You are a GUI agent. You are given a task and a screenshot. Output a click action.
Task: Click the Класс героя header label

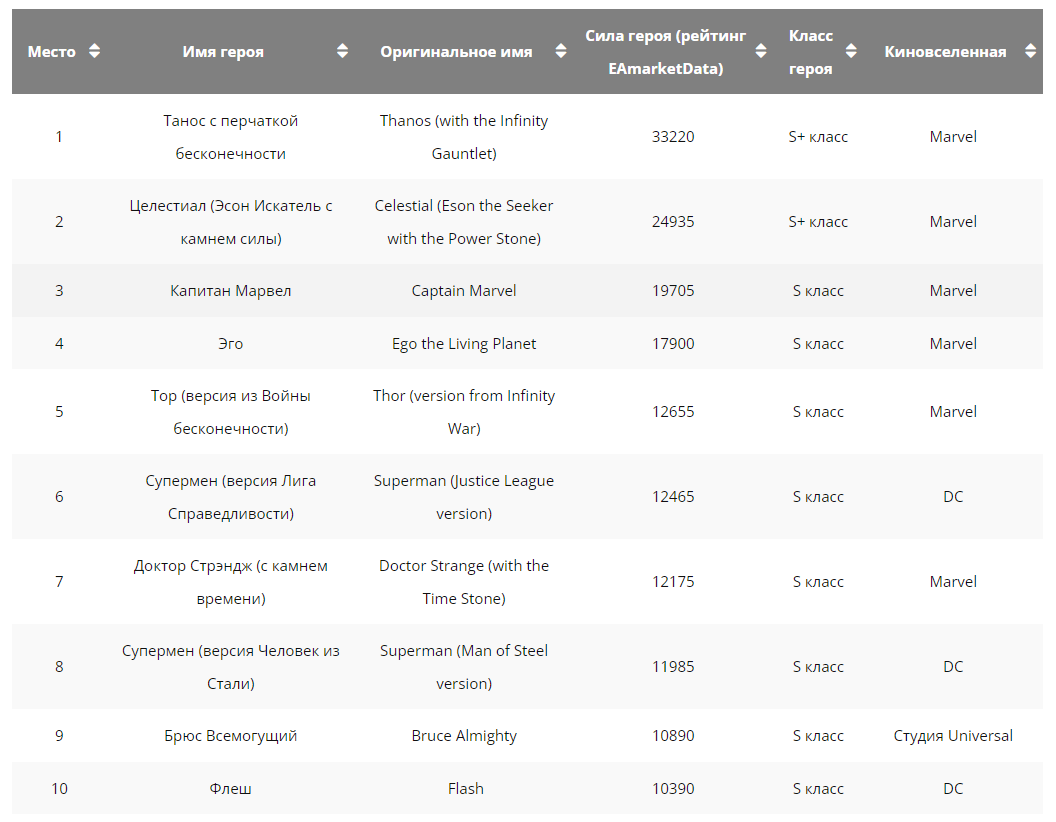[811, 52]
